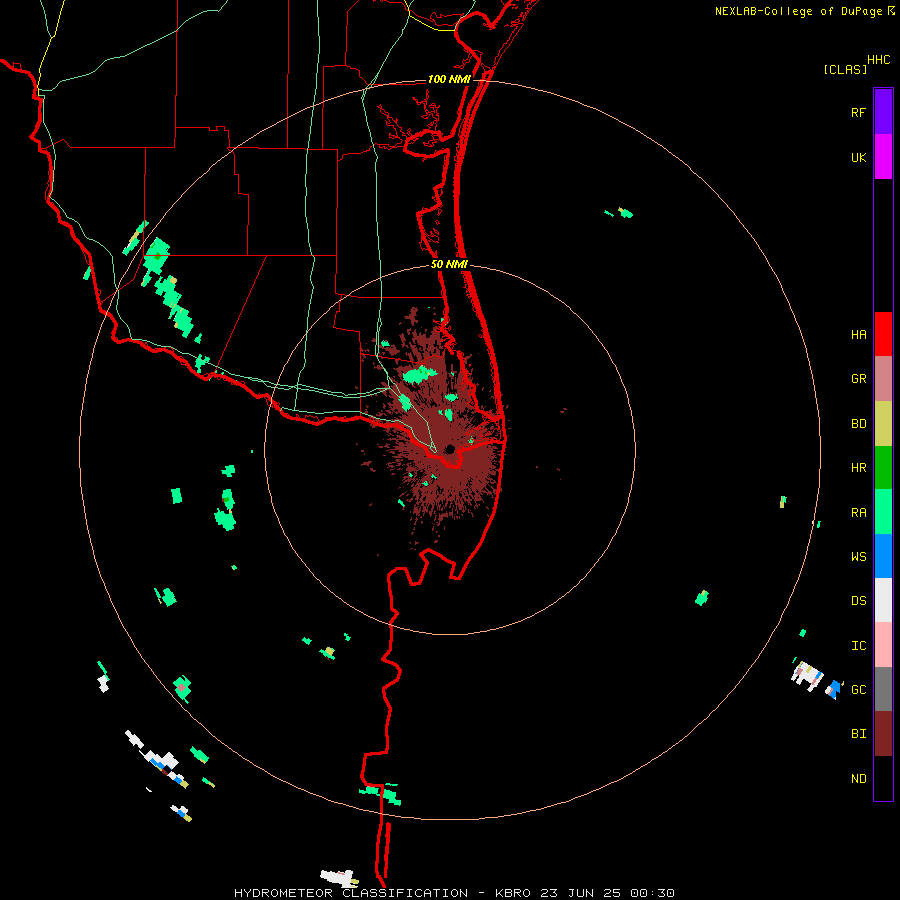900x900 pixels.
Task: Click the 'IC' legend label
Action: 858,646
